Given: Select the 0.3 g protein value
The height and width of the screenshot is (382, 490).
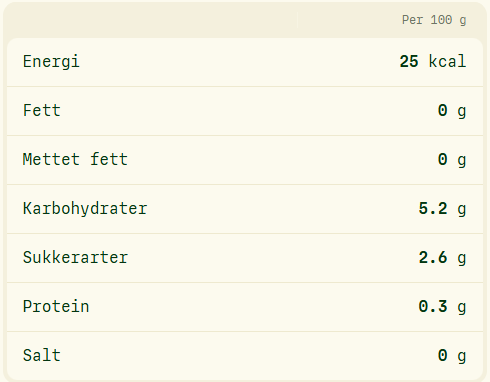Looking at the screenshot, I should (442, 307).
